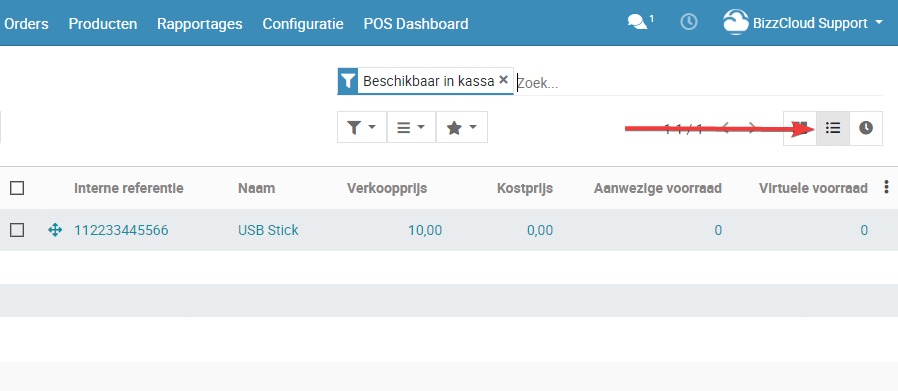Open the Rapportages menu
Screen dimensions: 898x391
tap(200, 24)
